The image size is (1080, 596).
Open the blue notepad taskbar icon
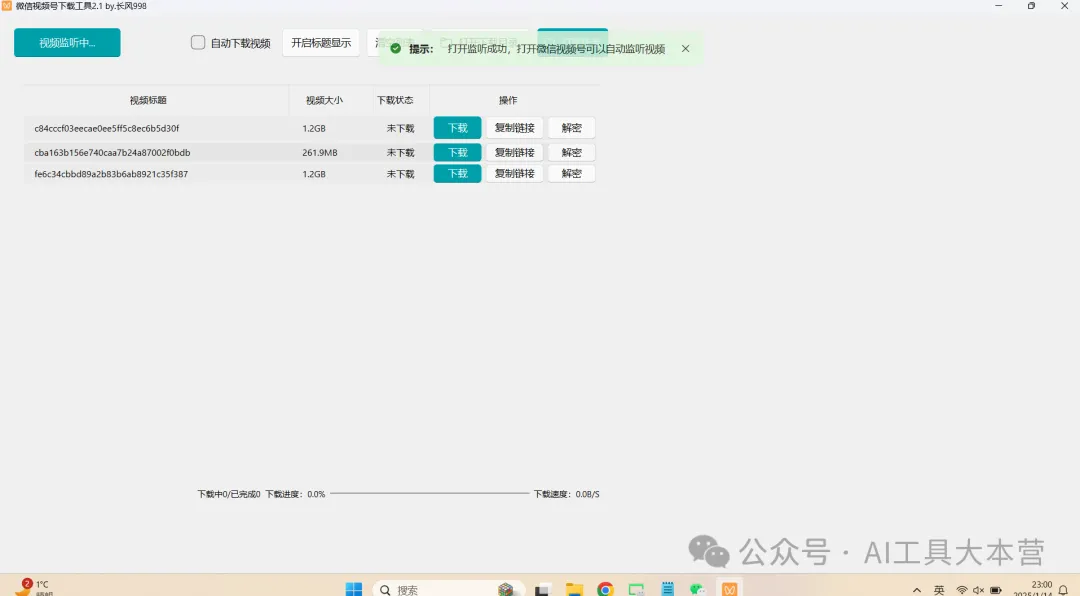(x=667, y=589)
